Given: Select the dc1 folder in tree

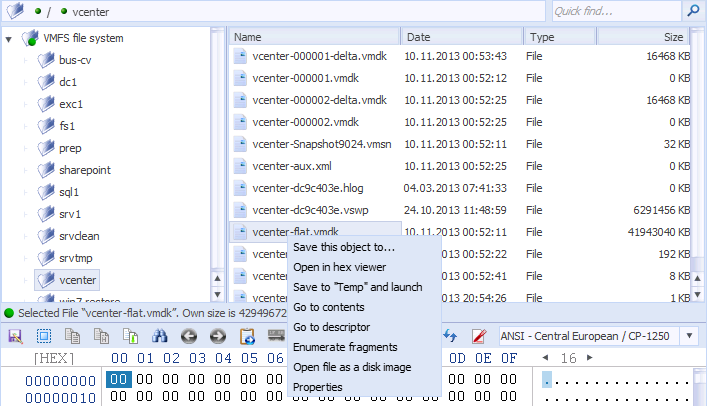Looking at the screenshot, I should pyautogui.click(x=68, y=82).
